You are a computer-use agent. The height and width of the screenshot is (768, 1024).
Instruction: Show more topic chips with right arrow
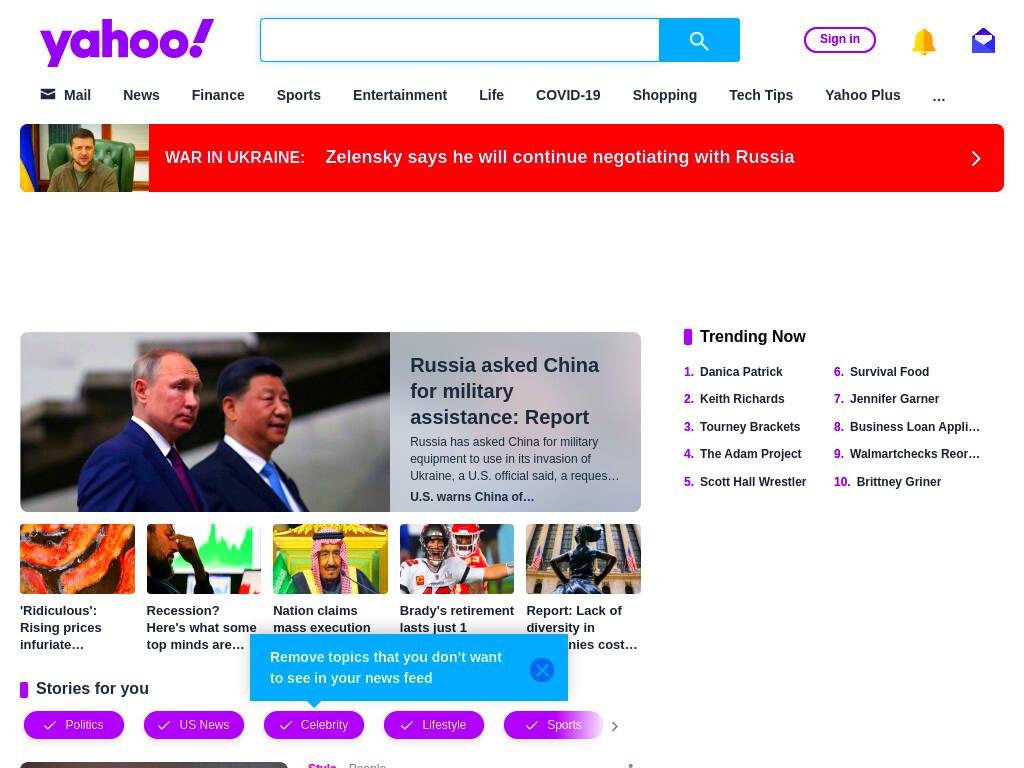click(x=614, y=726)
